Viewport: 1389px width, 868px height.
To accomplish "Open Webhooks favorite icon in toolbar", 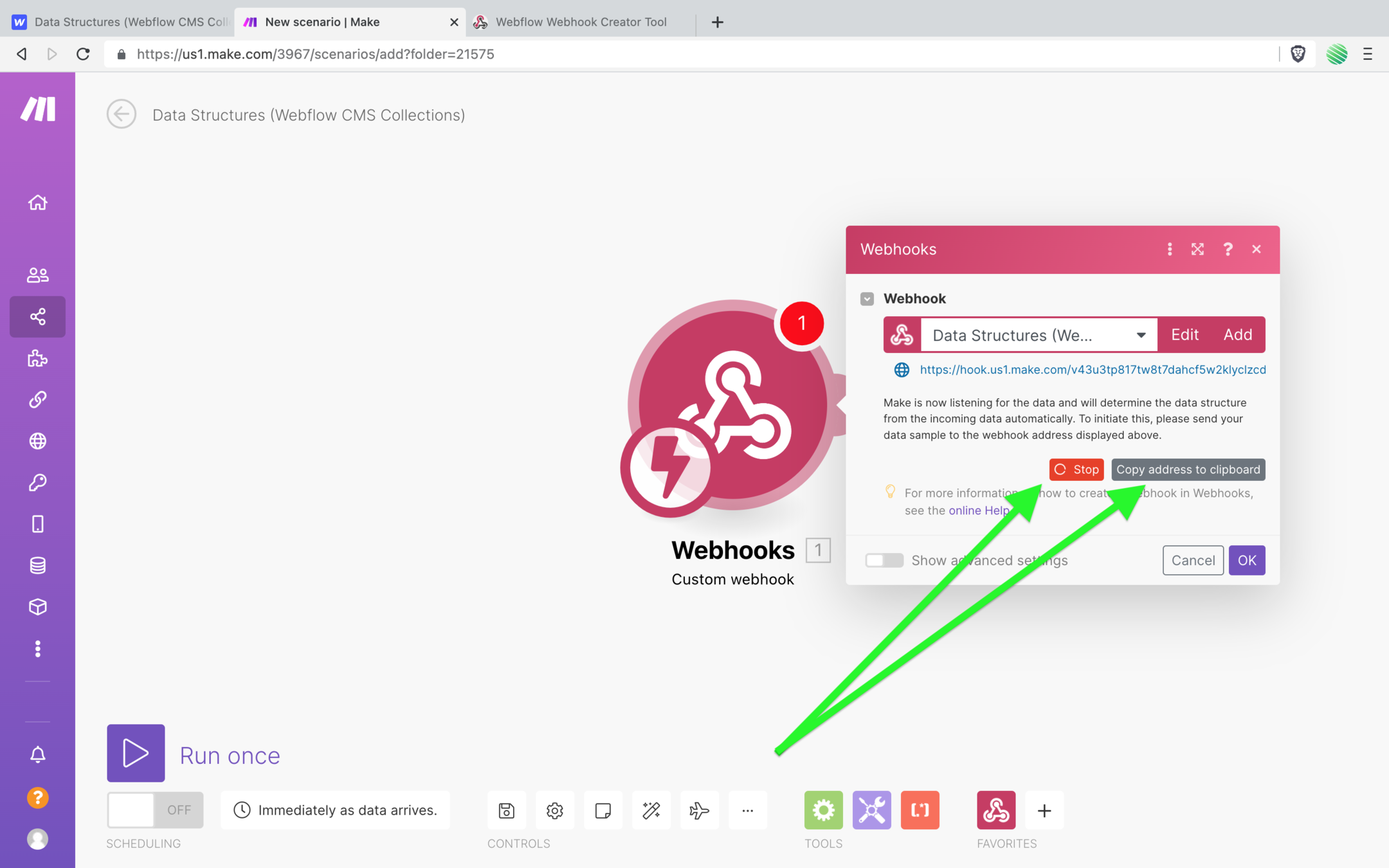I will (x=996, y=810).
